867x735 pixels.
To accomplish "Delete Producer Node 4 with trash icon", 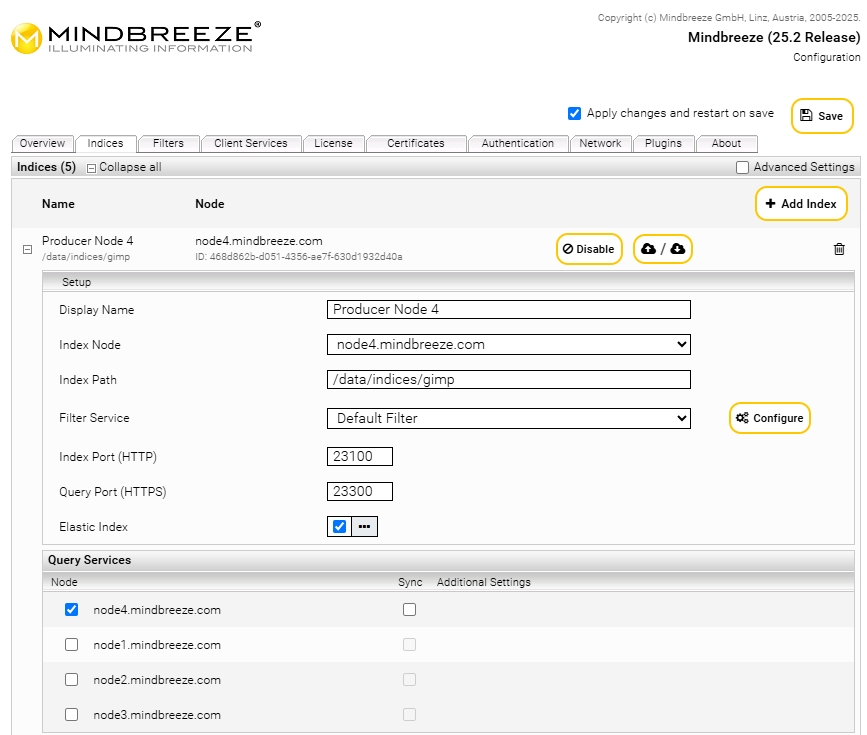I will click(x=839, y=249).
